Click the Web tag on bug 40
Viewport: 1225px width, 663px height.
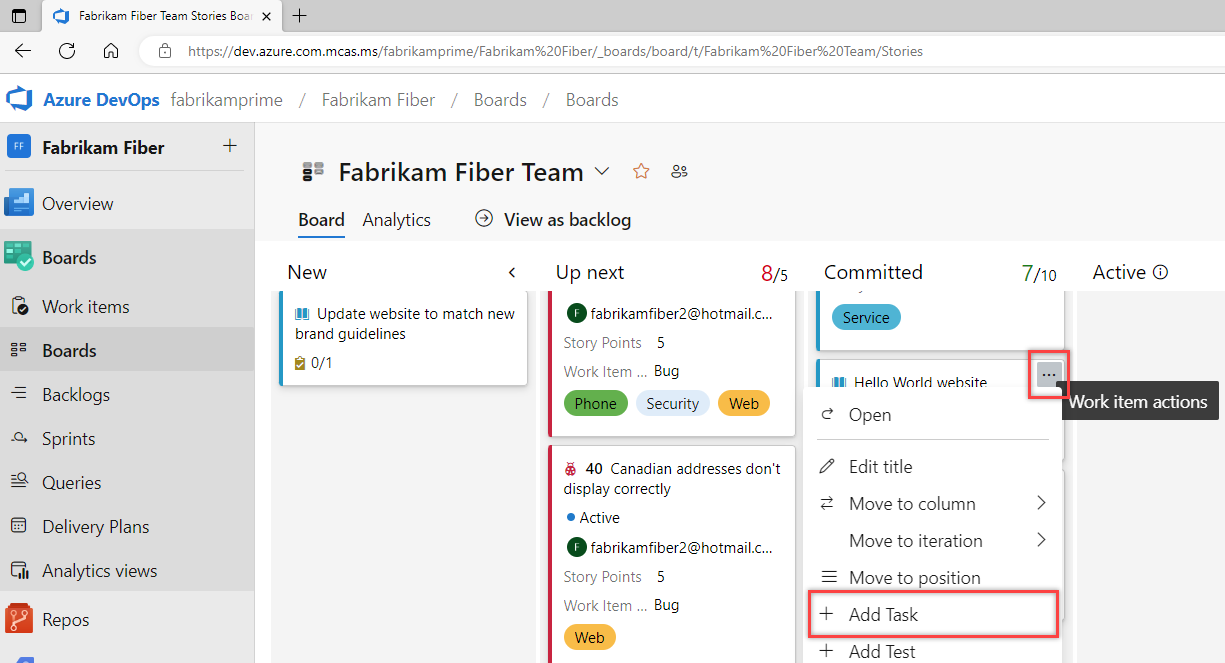pos(590,637)
